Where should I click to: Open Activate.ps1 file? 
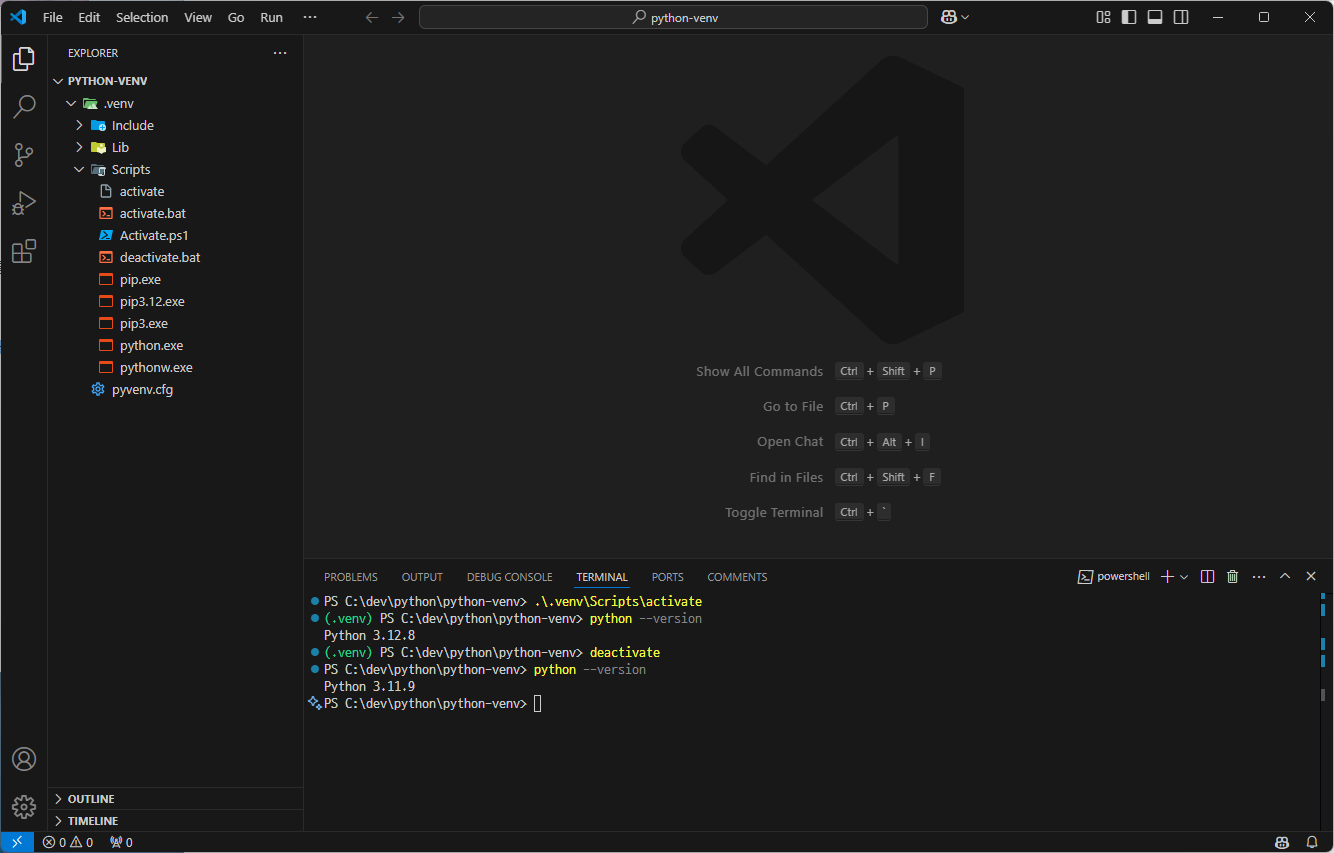(x=175, y=235)
